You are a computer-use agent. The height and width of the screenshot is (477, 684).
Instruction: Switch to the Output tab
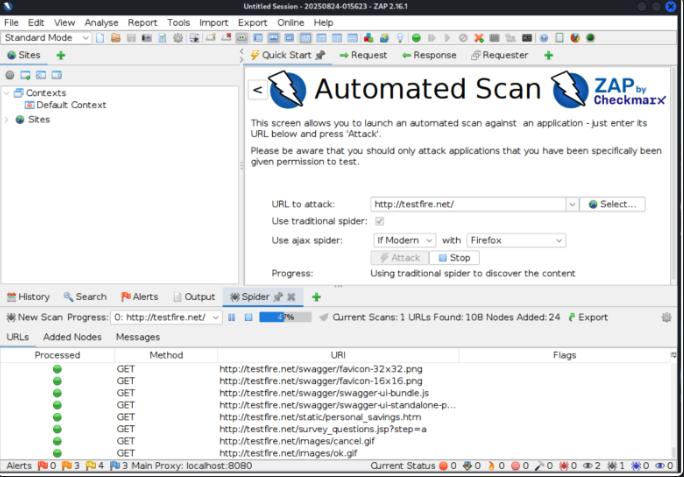194,297
